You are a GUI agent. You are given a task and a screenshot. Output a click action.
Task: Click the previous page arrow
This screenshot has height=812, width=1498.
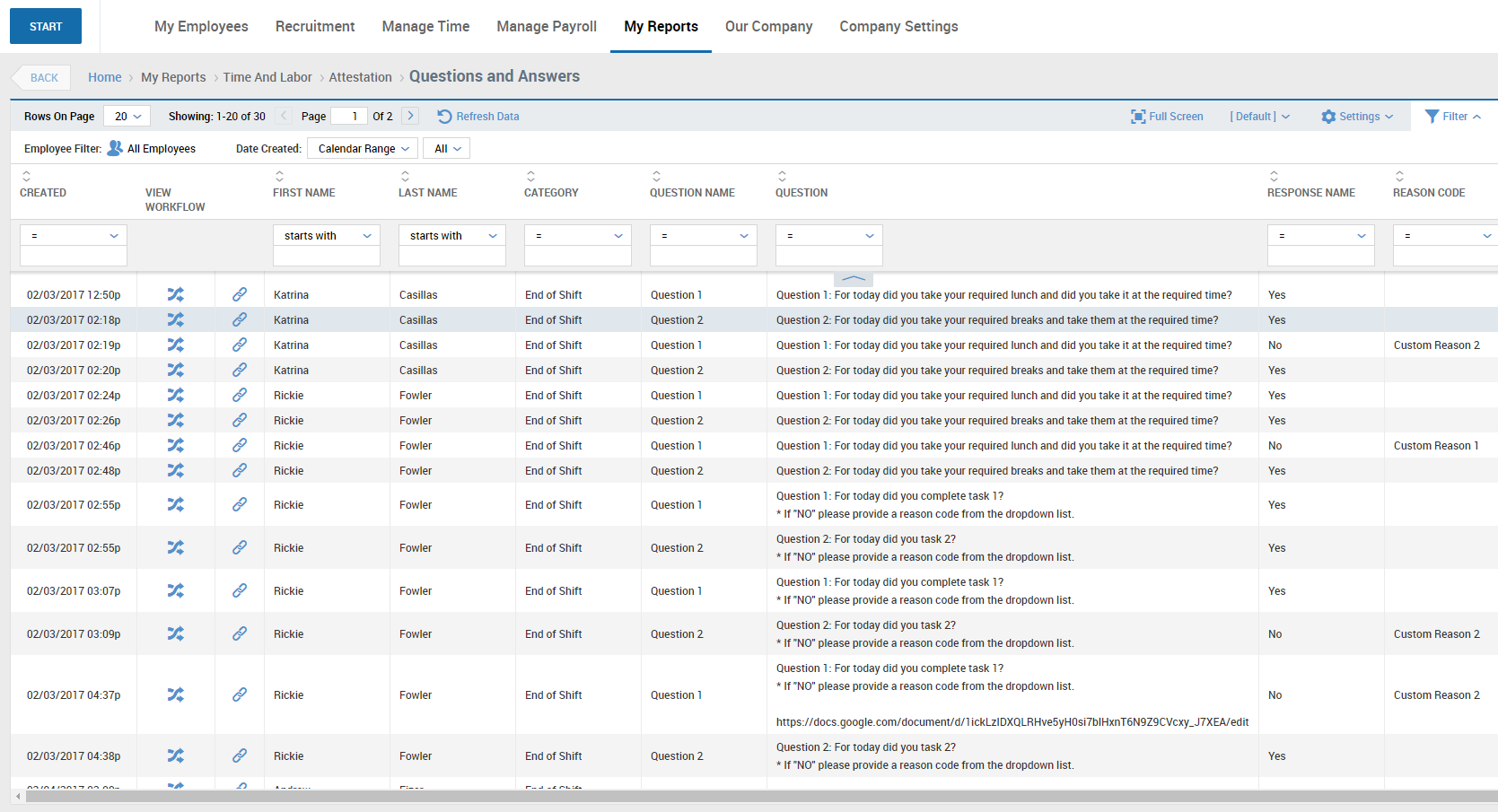tap(284, 116)
